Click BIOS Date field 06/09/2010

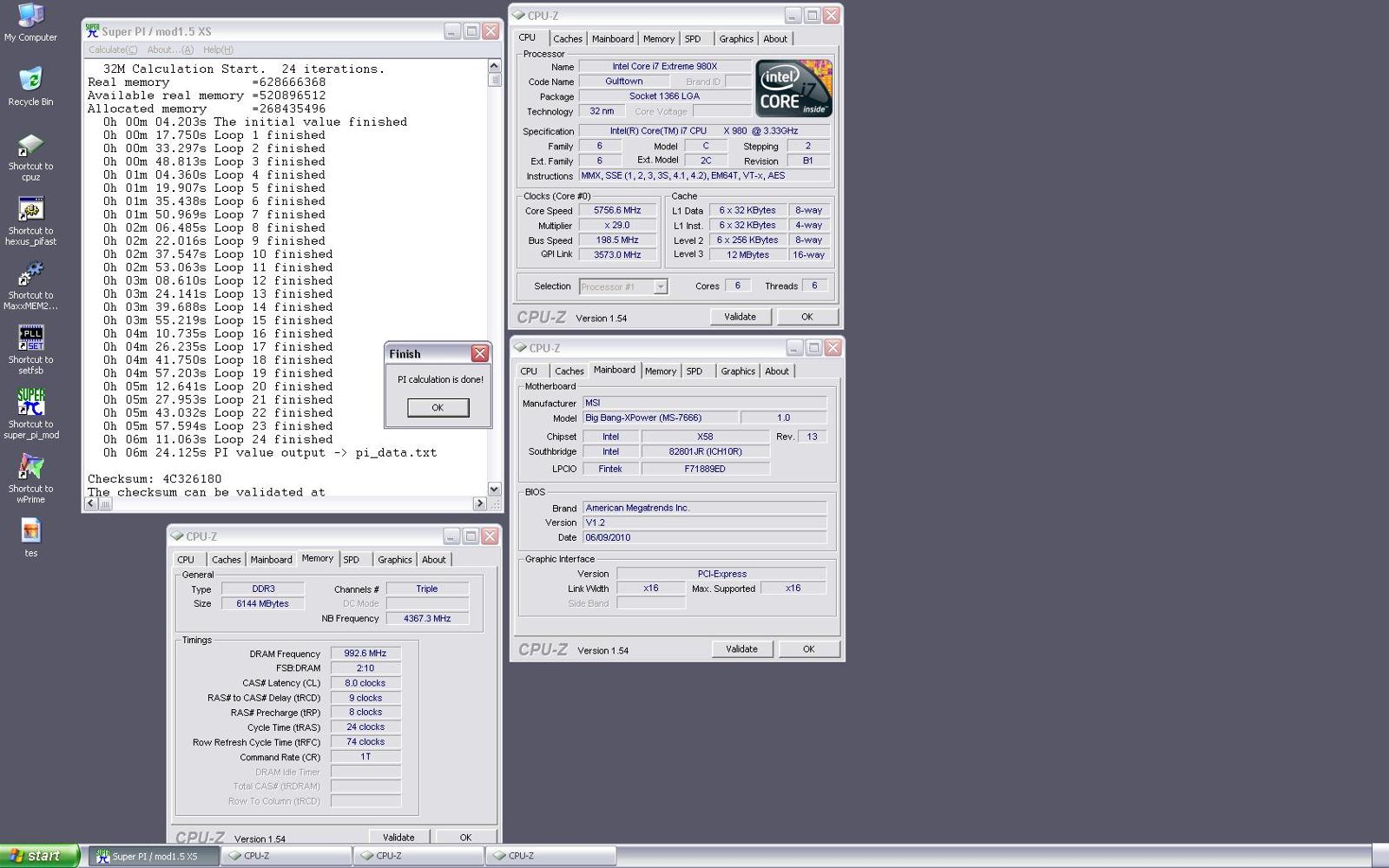tap(704, 538)
